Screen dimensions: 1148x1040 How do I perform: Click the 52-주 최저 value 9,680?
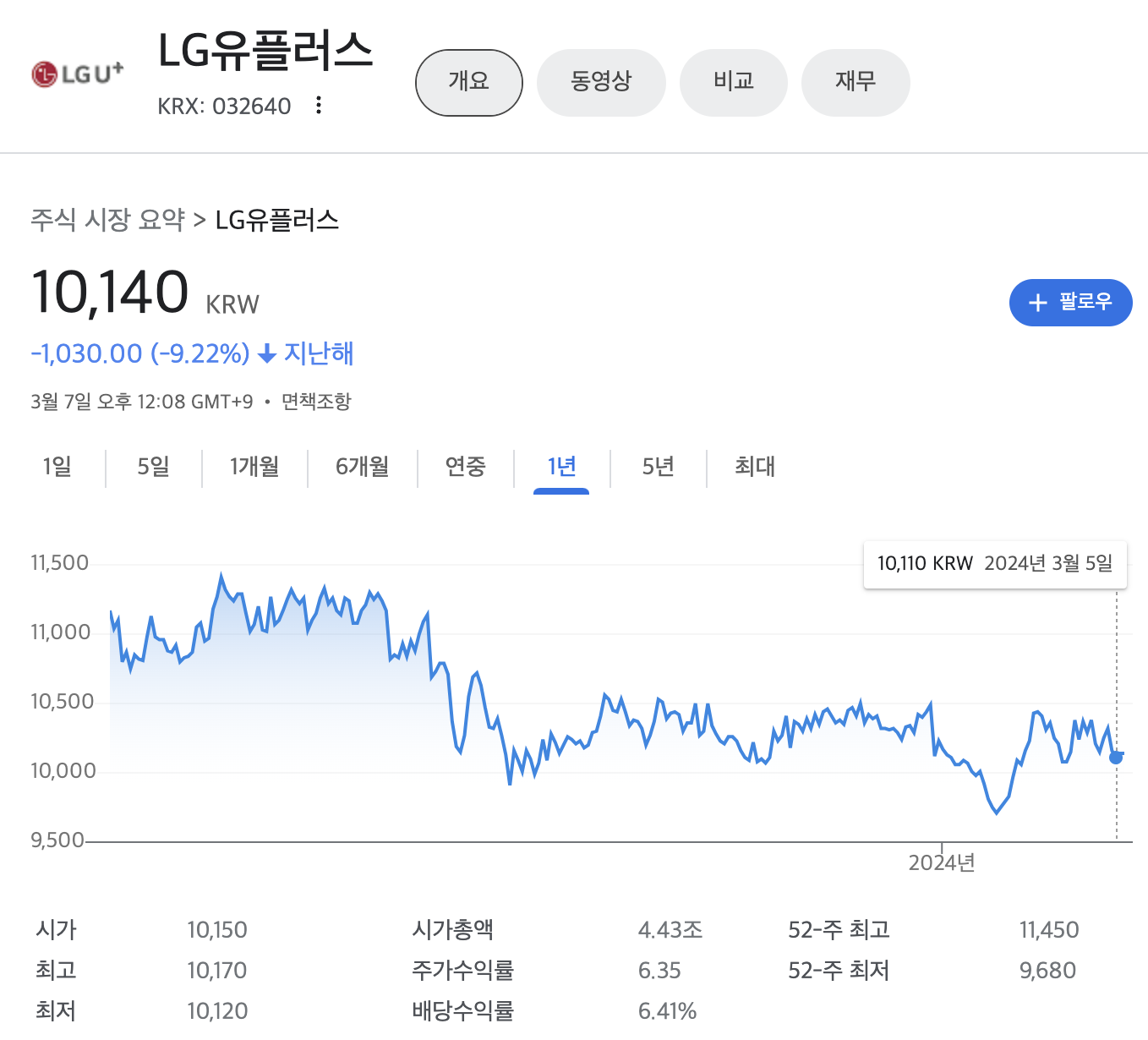pos(1047,971)
